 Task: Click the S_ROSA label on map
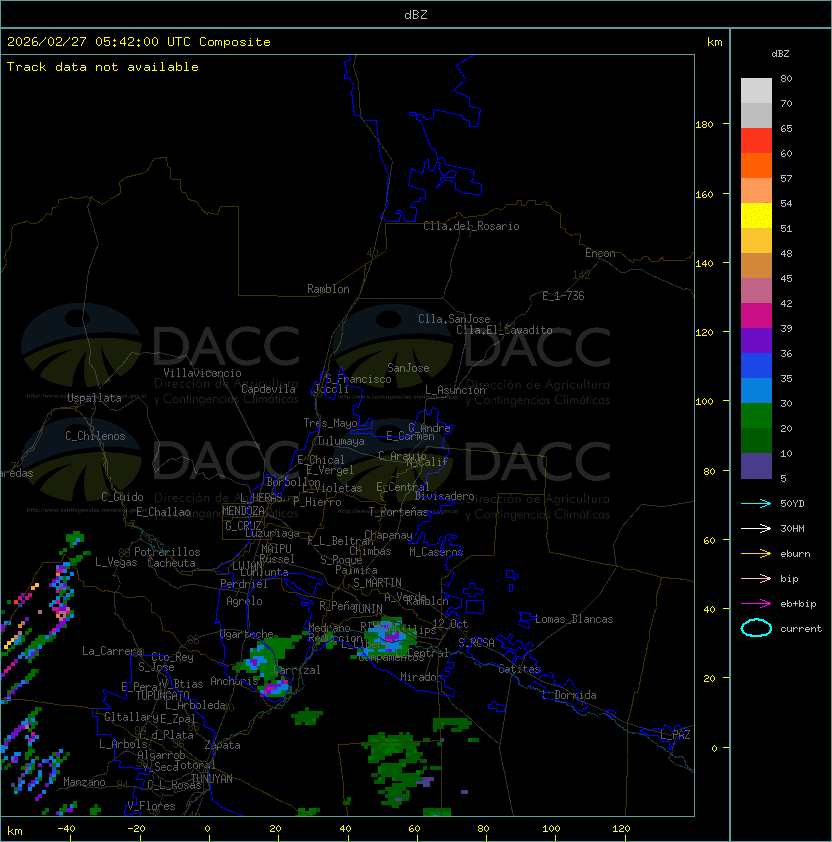tap(476, 643)
